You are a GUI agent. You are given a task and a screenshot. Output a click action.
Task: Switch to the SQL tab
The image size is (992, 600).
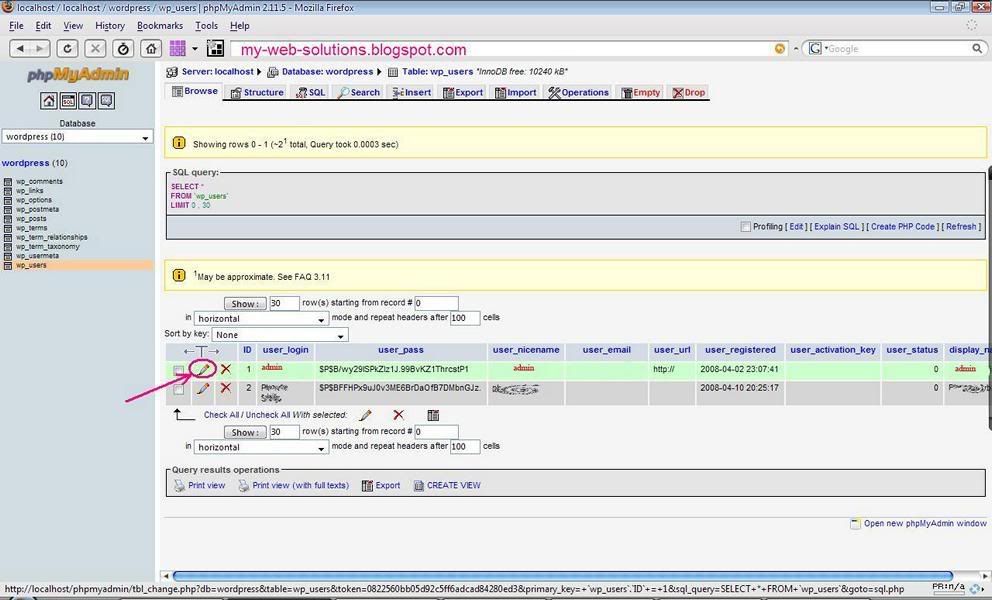coord(311,92)
